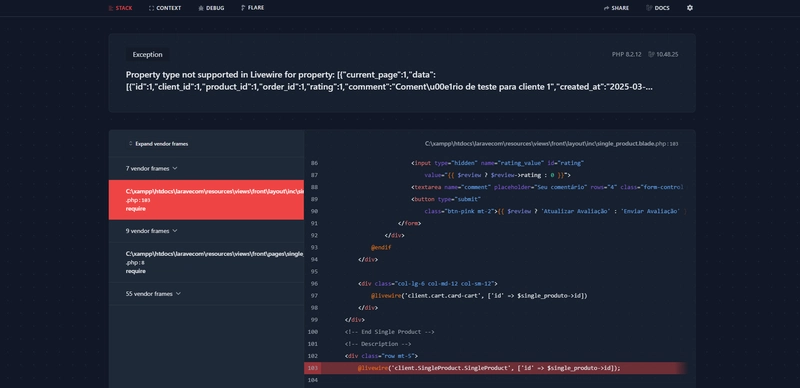Click the Description comment on line 101
The width and height of the screenshot is (800, 388).
(x=378, y=344)
